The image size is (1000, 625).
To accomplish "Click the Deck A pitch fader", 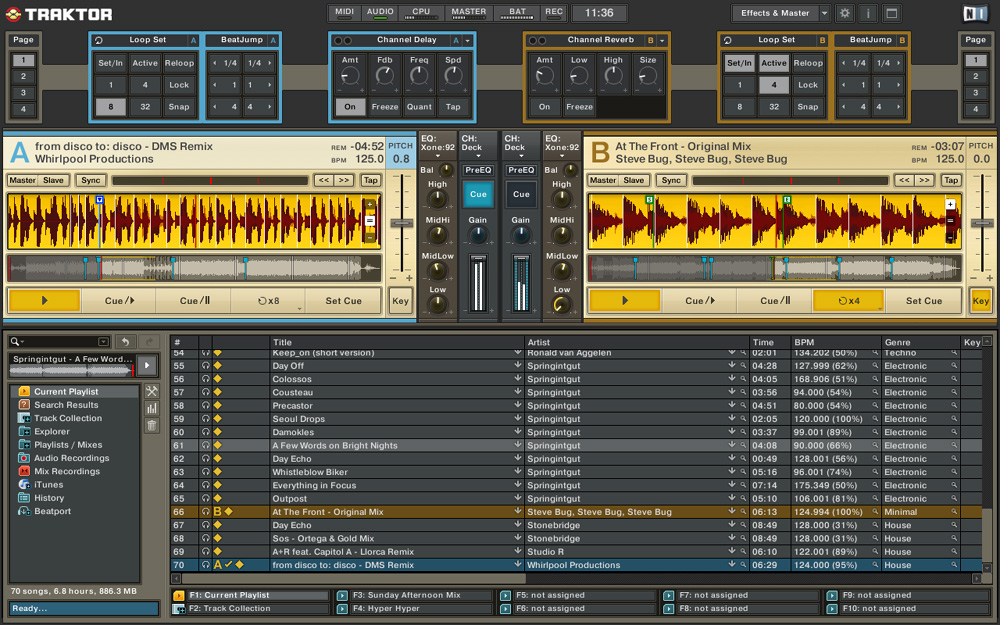I will (401, 221).
